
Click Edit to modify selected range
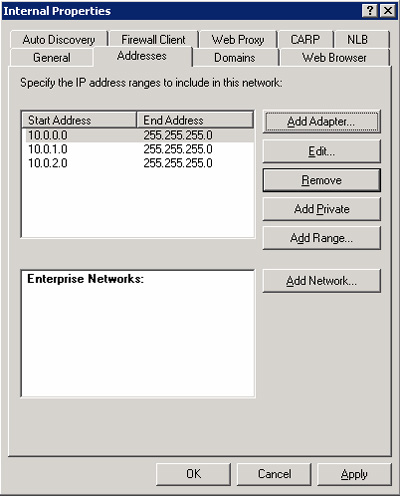(x=321, y=151)
